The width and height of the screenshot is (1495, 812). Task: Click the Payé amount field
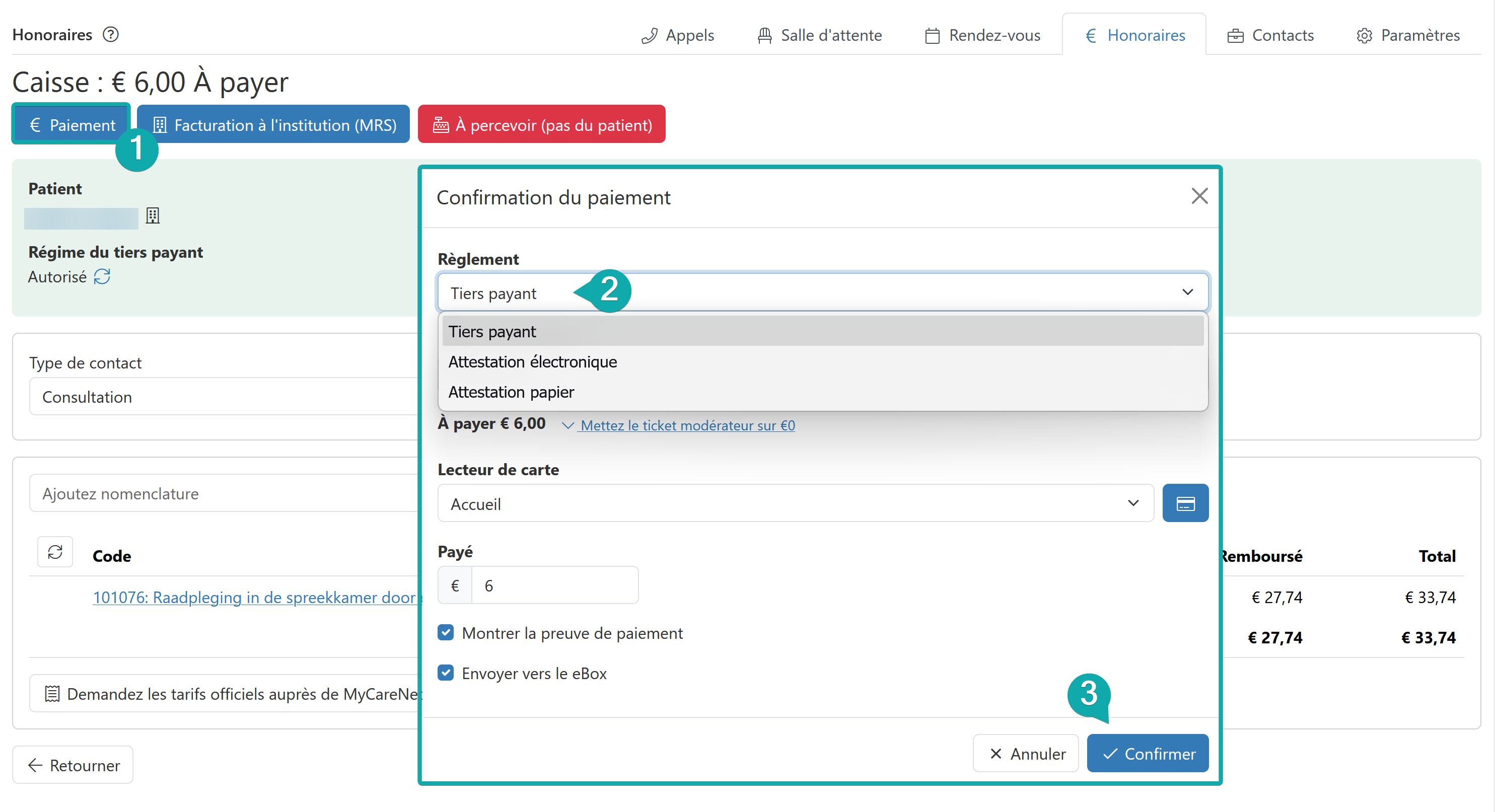554,585
